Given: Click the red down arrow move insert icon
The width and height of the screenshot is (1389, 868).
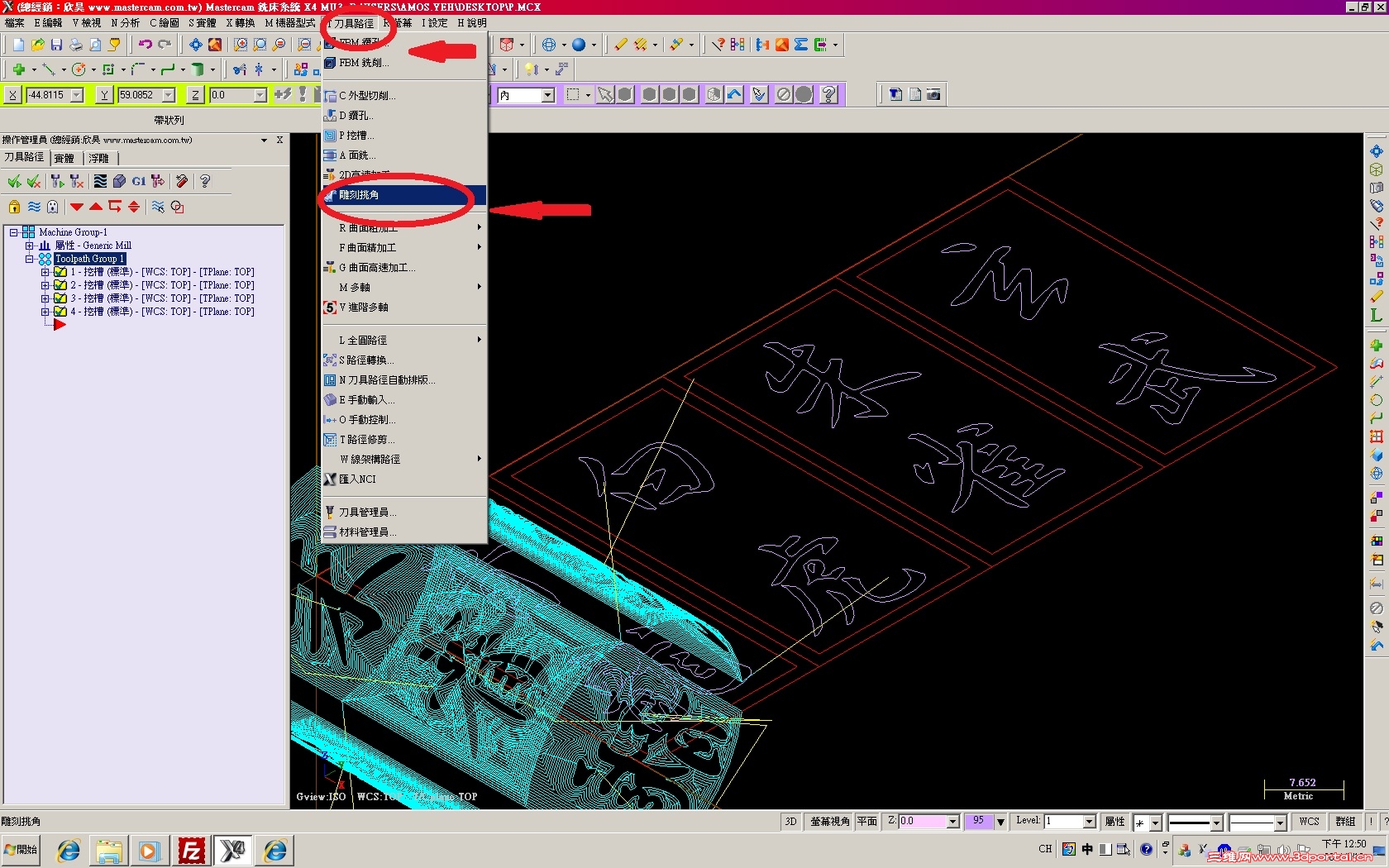Looking at the screenshot, I should tap(77, 207).
